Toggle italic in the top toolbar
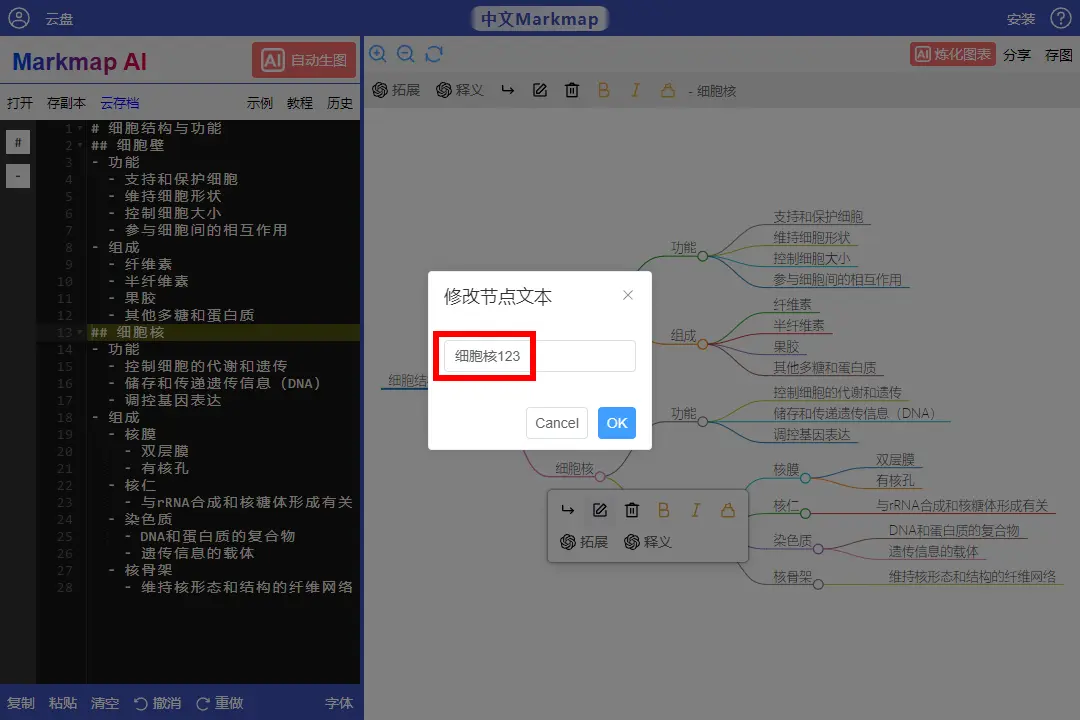This screenshot has height=720, width=1080. [636, 90]
